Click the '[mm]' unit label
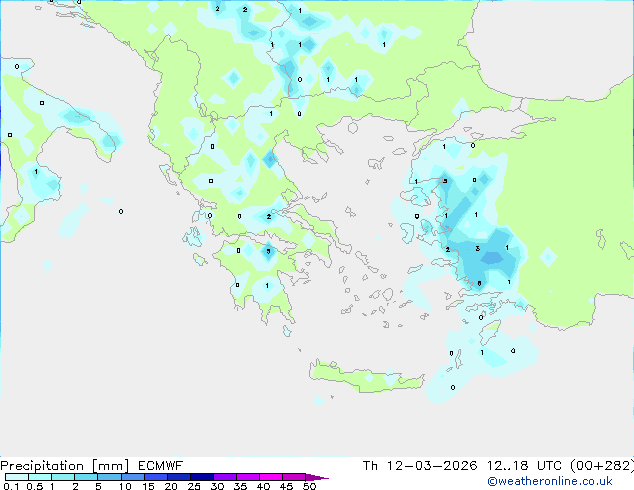The height and width of the screenshot is (490, 634). pyautogui.click(x=110, y=466)
